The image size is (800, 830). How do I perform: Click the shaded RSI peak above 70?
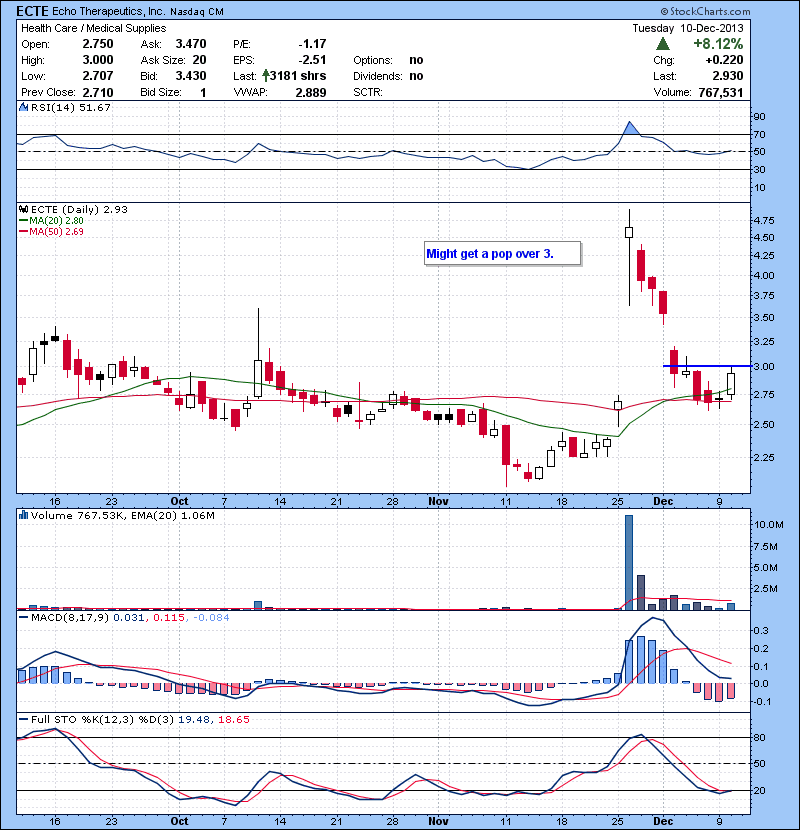click(x=630, y=129)
